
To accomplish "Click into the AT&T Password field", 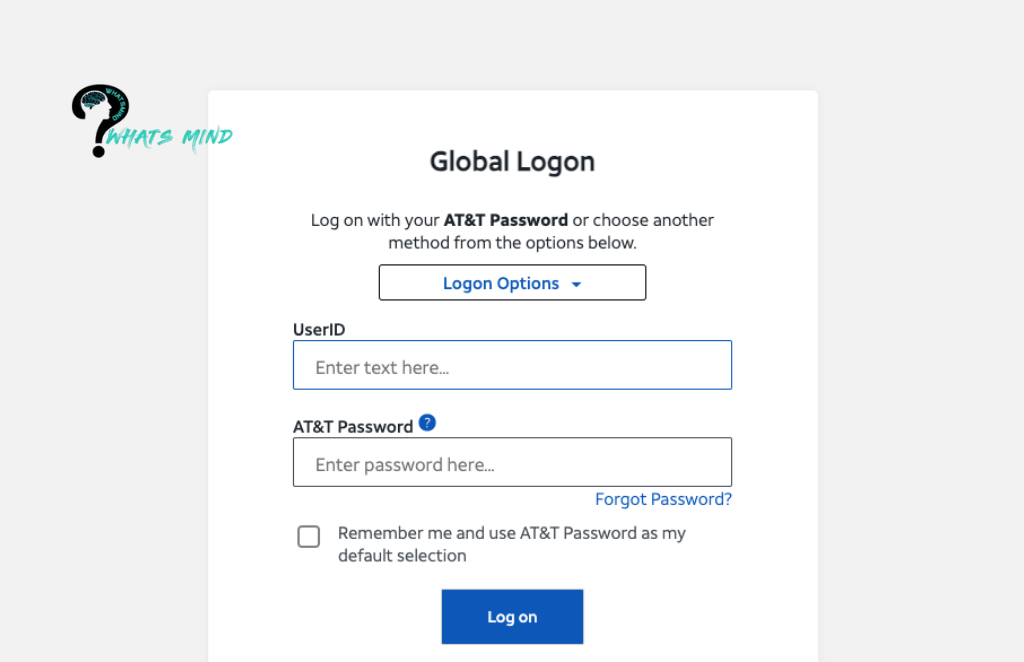I will click(512, 462).
